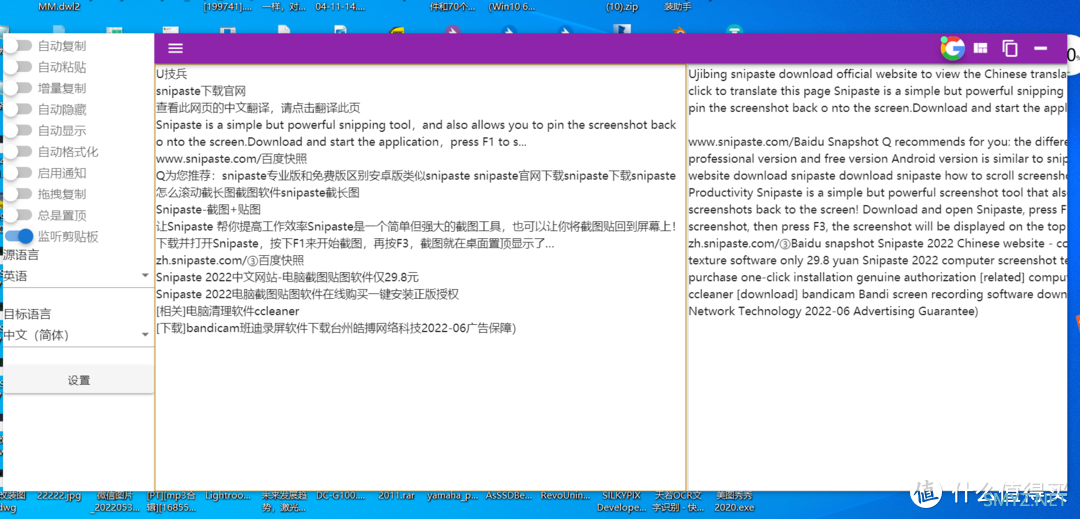Click the 'AsSSDBe...' desktop shortcut label
Screen dimensions: 1080x519
pyautogui.click(x=510, y=496)
